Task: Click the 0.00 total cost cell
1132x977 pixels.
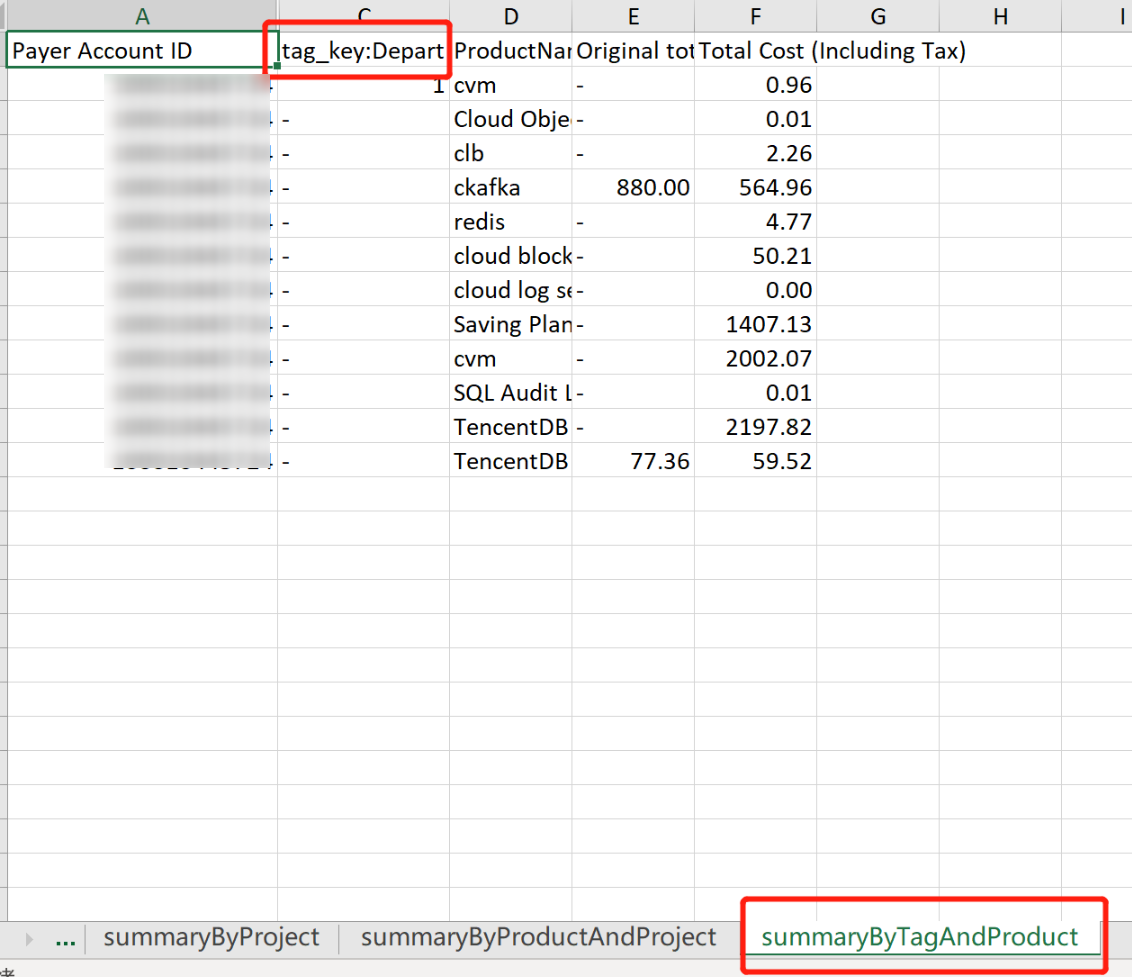Action: click(x=755, y=290)
